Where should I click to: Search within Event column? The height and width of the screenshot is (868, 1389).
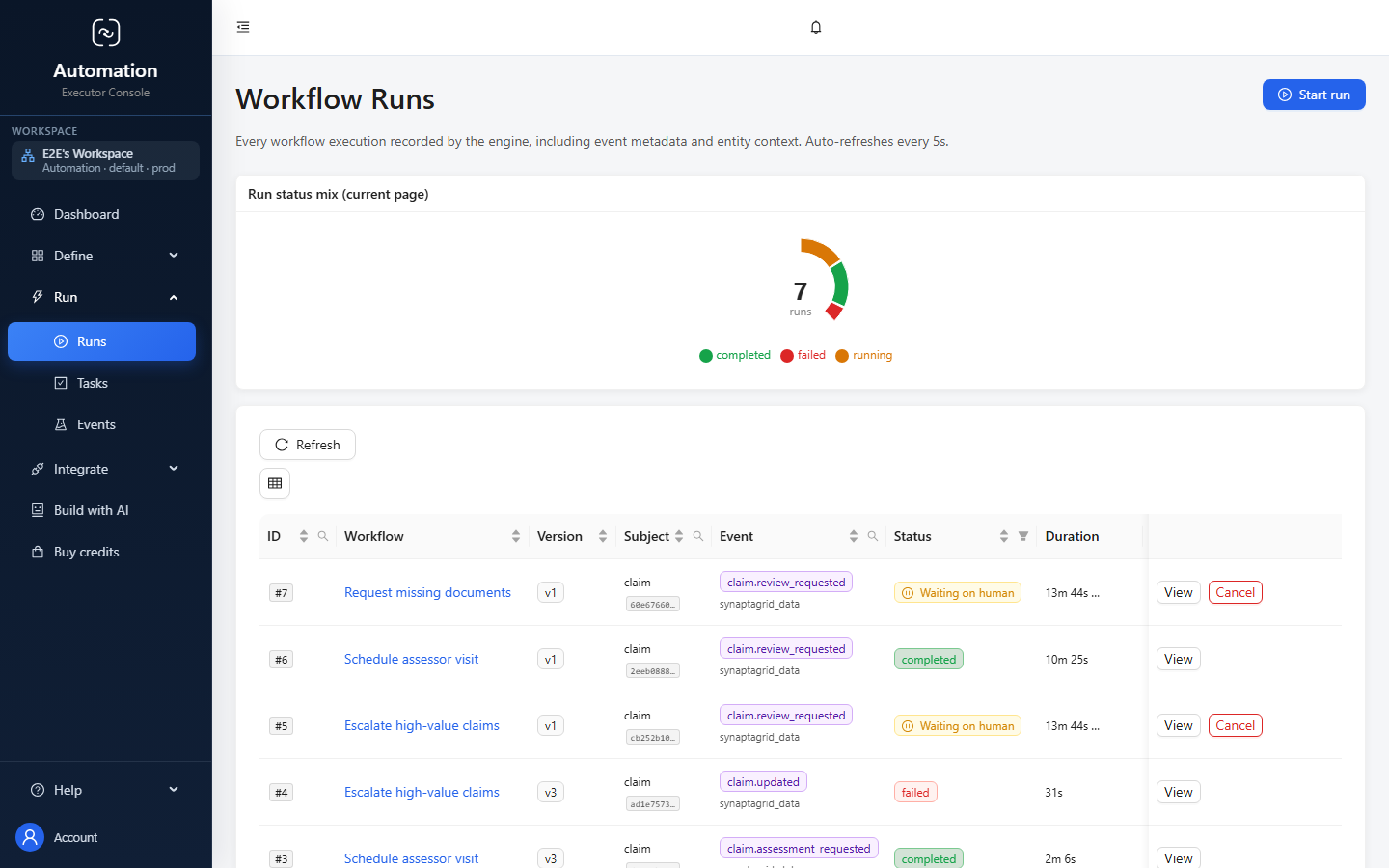[873, 536]
